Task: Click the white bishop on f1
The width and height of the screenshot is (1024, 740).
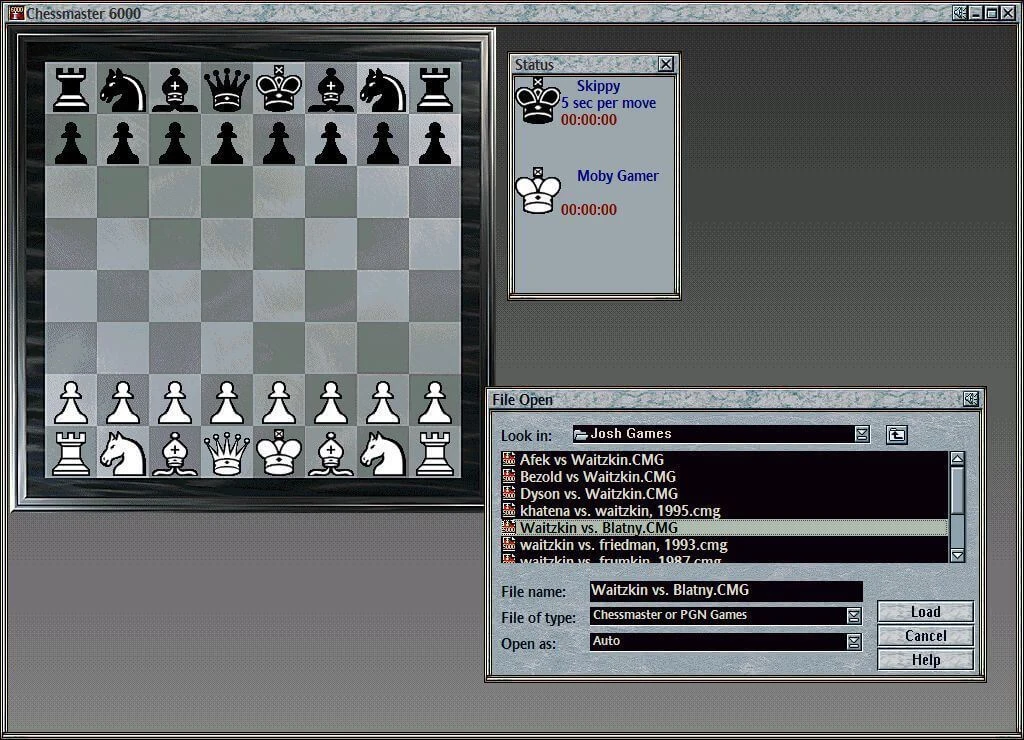Action: [x=331, y=454]
